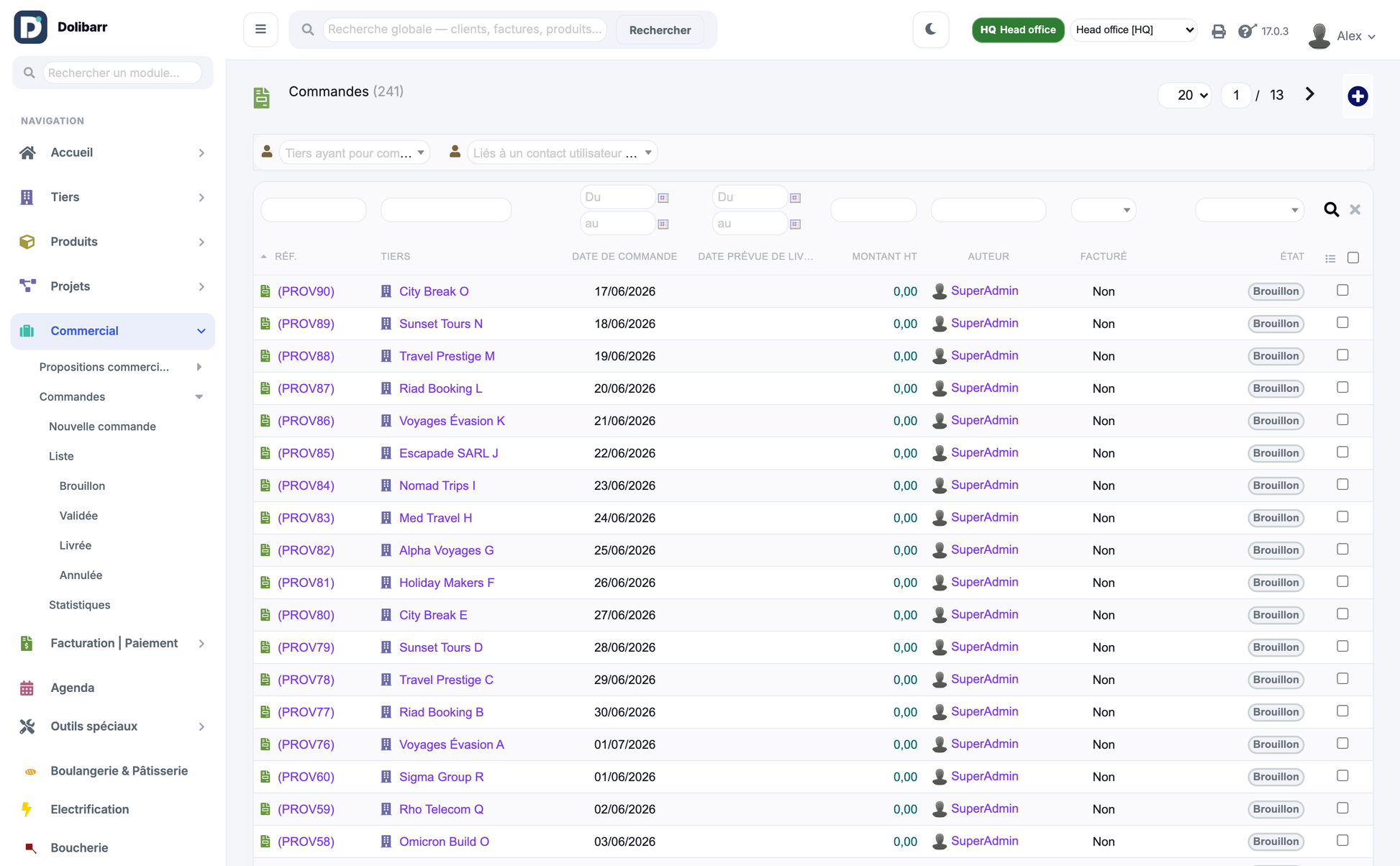This screenshot has width=1400, height=866.
Task: Select the Brouillon submenu item
Action: (x=82, y=486)
